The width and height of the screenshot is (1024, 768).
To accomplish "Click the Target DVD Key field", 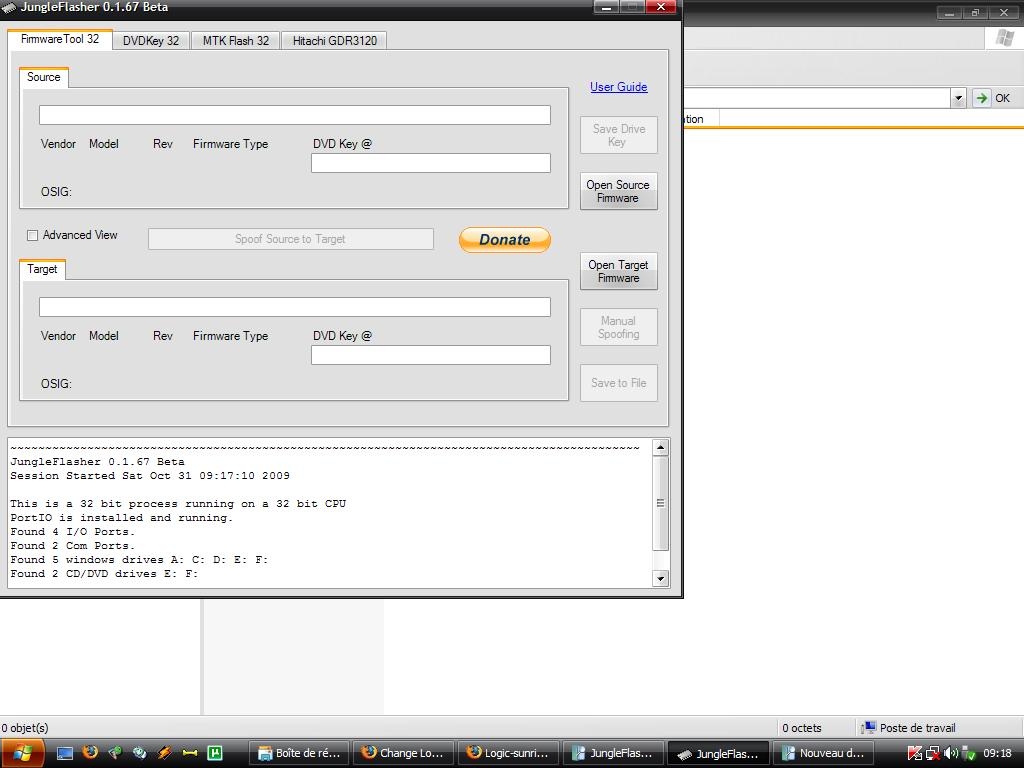I will [x=430, y=355].
